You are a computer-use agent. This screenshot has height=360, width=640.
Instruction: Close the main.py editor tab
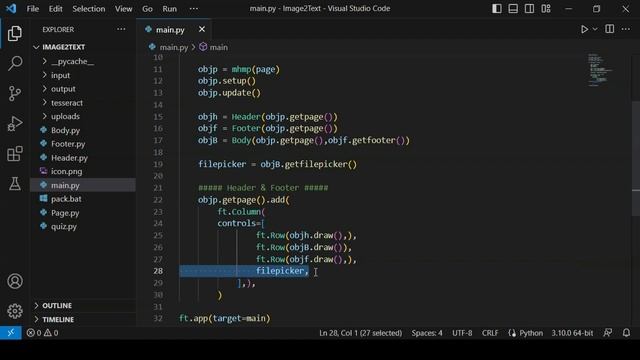pos(202,29)
